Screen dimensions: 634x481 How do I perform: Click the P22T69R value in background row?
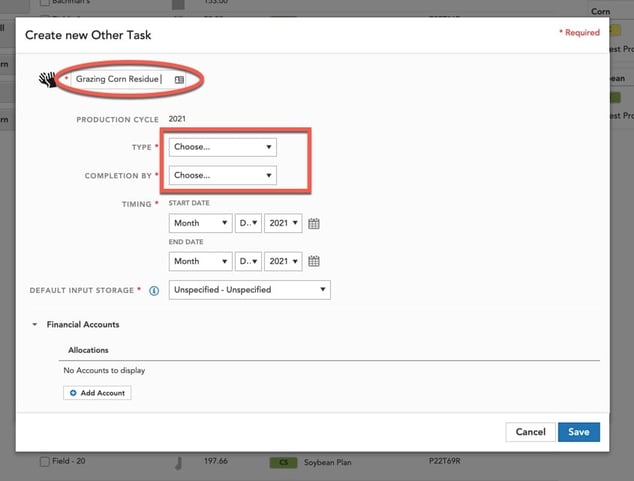(444, 461)
